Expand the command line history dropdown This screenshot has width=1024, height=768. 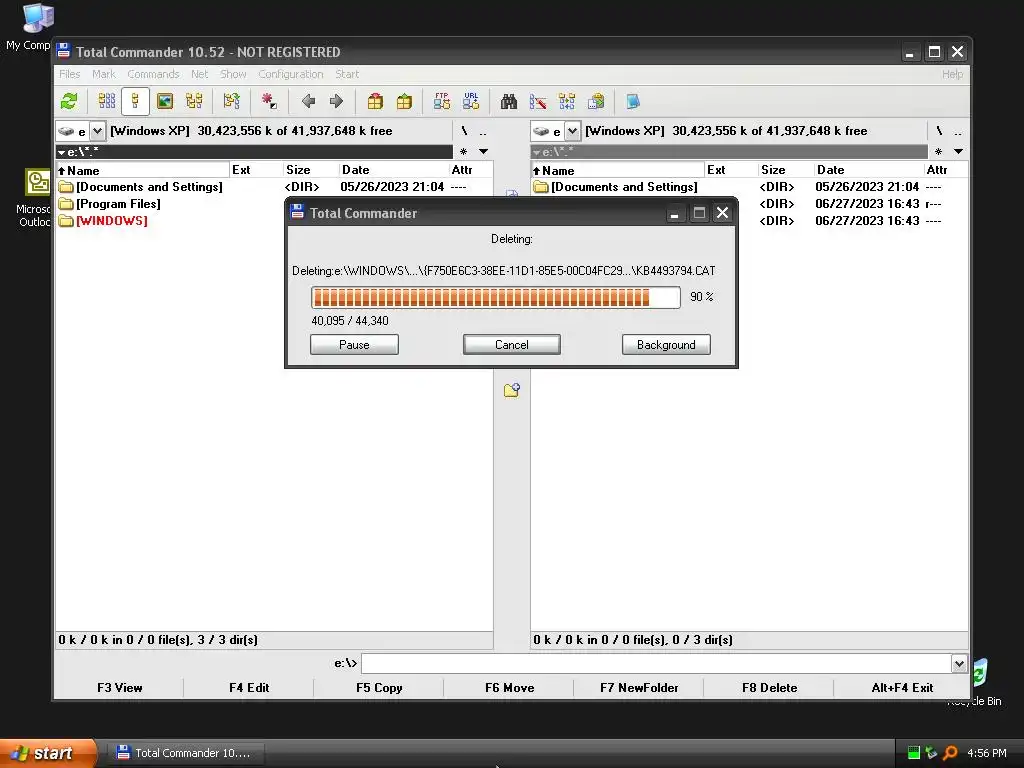pyautogui.click(x=959, y=664)
